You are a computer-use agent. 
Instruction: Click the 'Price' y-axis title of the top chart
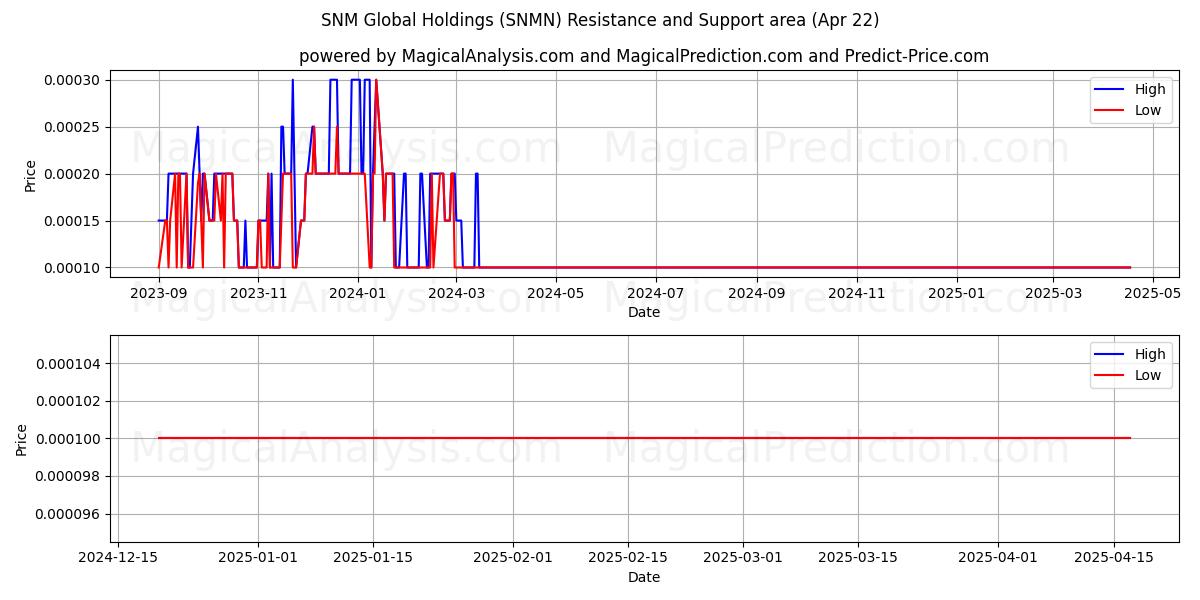[x=30, y=176]
